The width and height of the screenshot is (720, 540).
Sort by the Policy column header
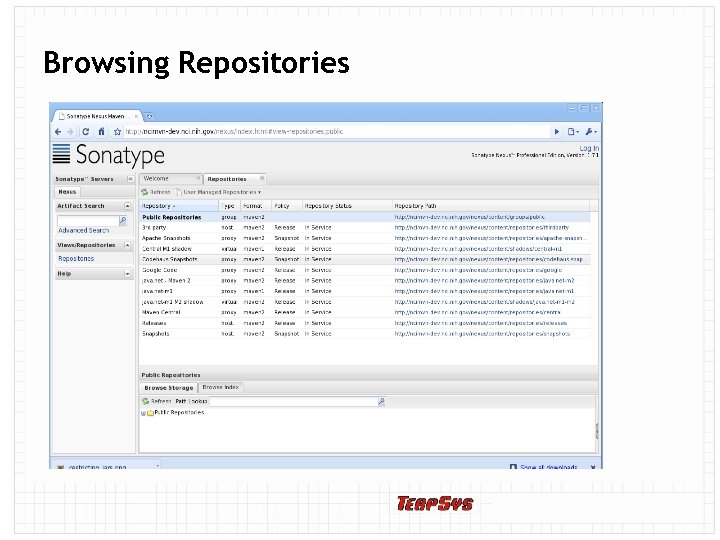[287, 206]
